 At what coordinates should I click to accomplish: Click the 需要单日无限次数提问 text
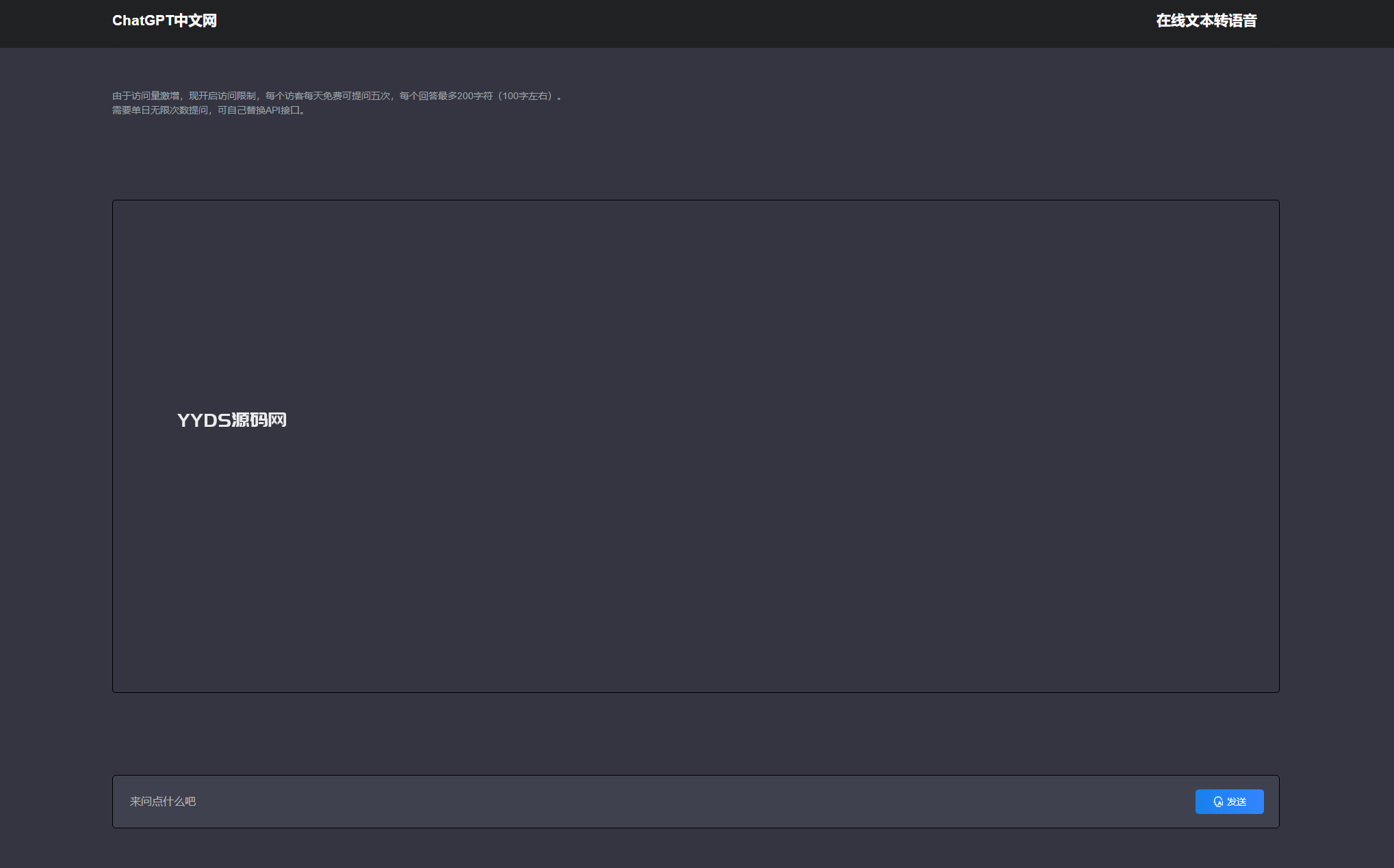point(160,110)
